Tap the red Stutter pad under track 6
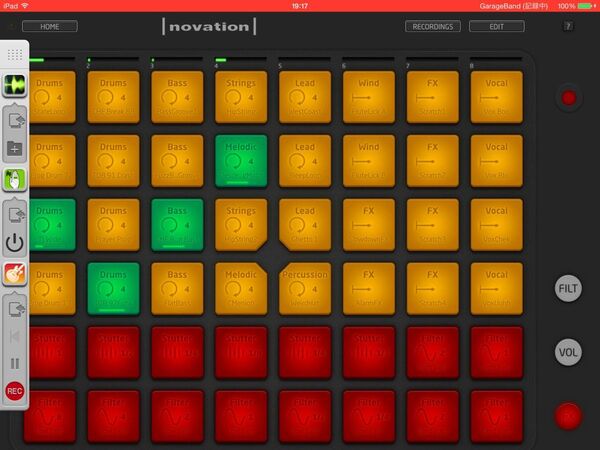Screen dimensions: 600x450 tap(369, 352)
